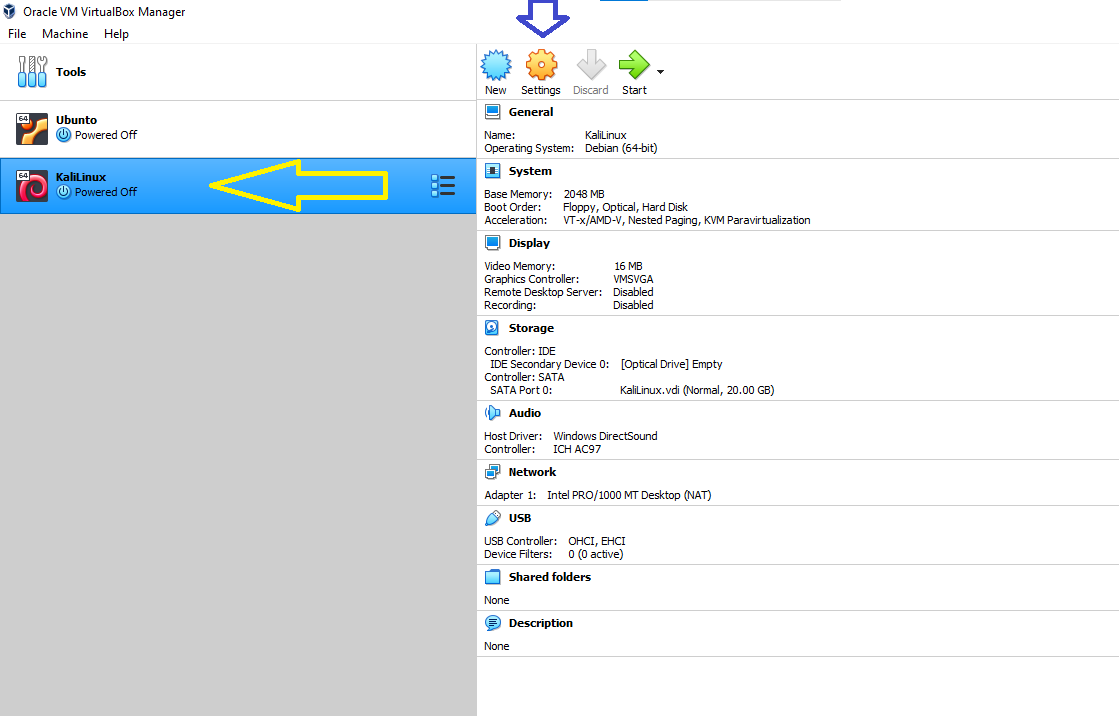The image size is (1119, 716).
Task: Open the Shared folders heading link
Action: point(550,577)
